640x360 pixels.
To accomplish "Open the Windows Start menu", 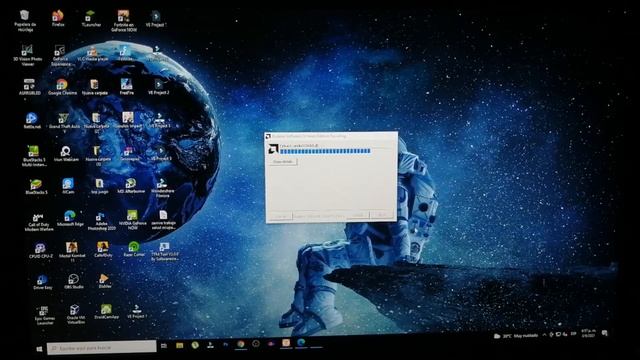I will 39,349.
